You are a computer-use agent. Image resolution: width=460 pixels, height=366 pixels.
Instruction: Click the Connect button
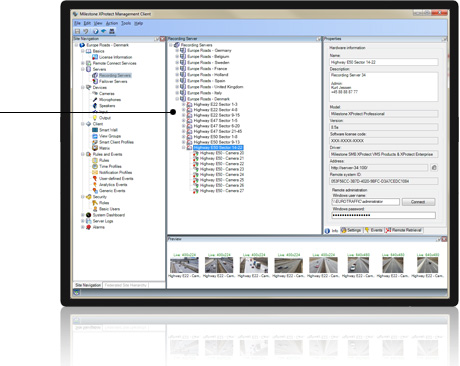click(x=418, y=202)
